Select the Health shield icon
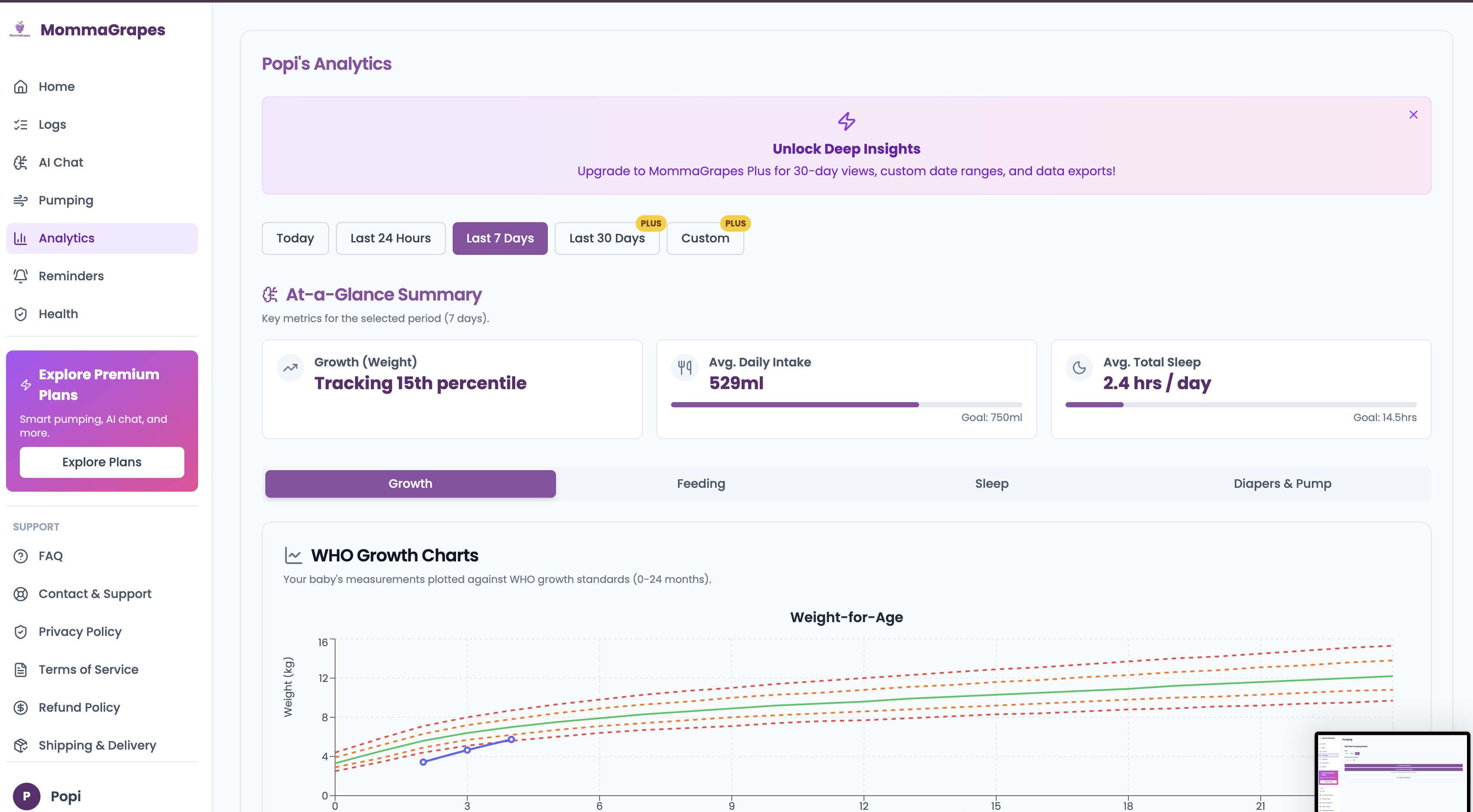The image size is (1473, 812). [21, 314]
